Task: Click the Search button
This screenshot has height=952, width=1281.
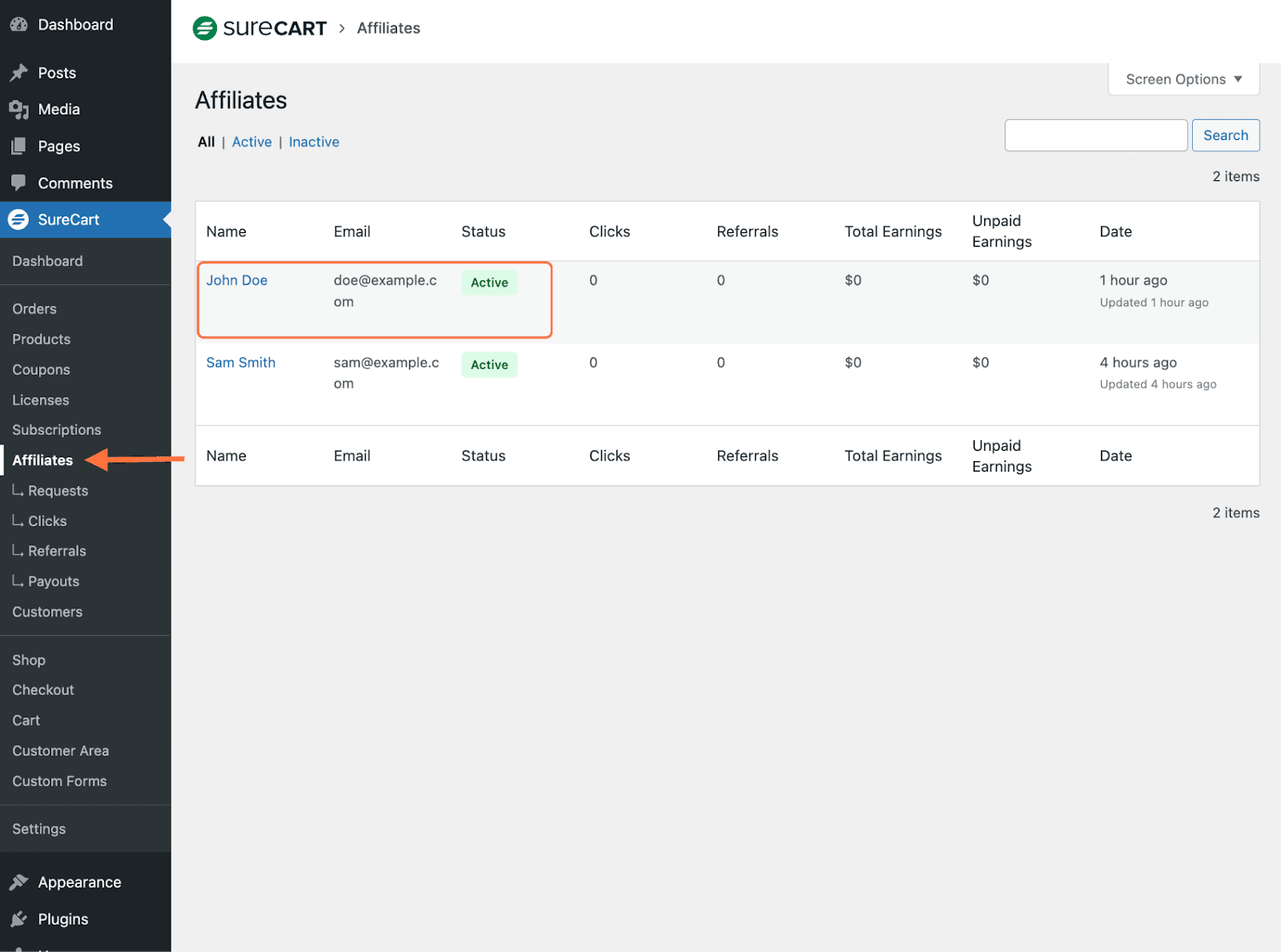Action: click(1225, 135)
